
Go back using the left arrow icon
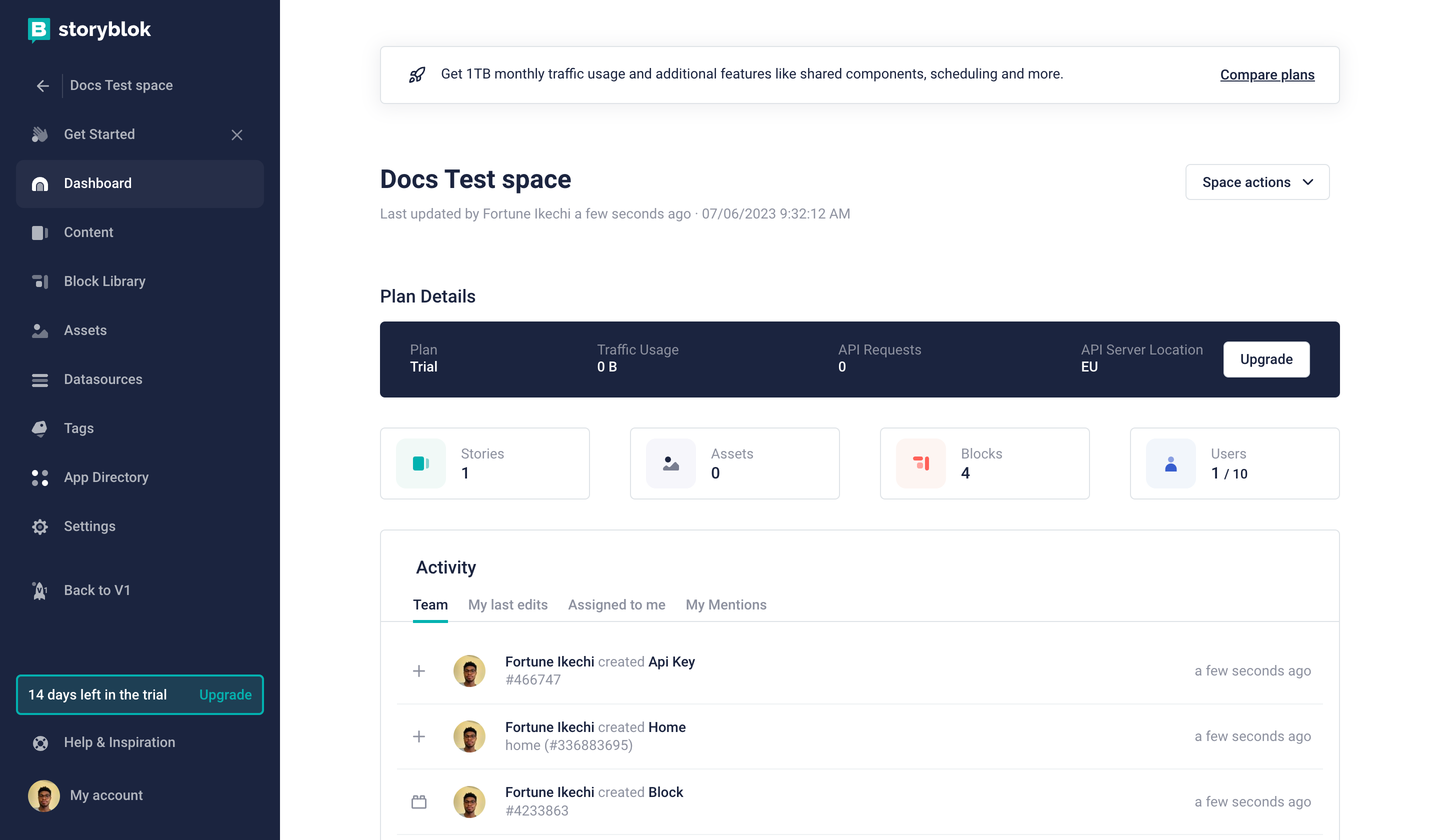point(43,85)
